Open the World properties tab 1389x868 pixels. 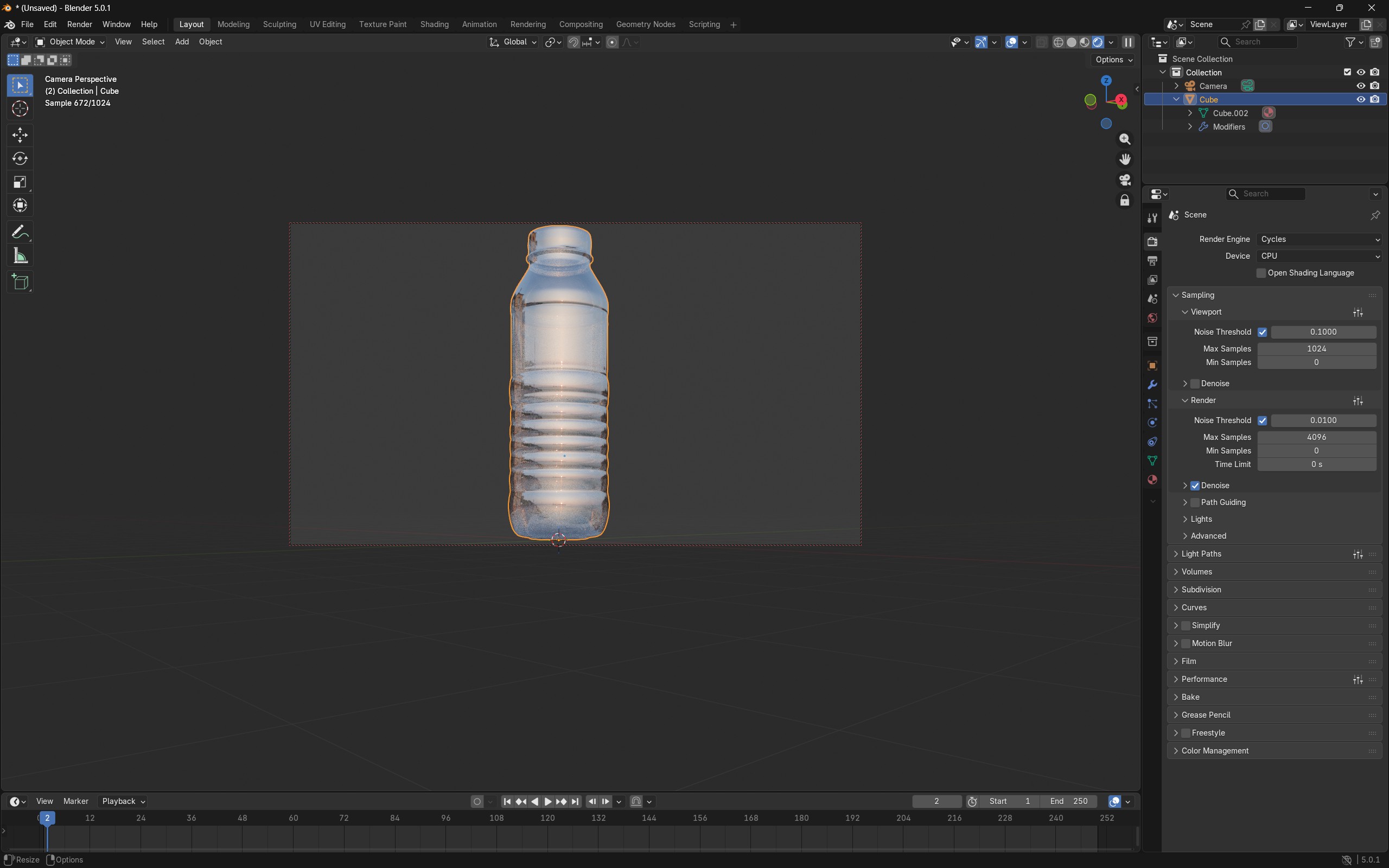pyautogui.click(x=1152, y=318)
